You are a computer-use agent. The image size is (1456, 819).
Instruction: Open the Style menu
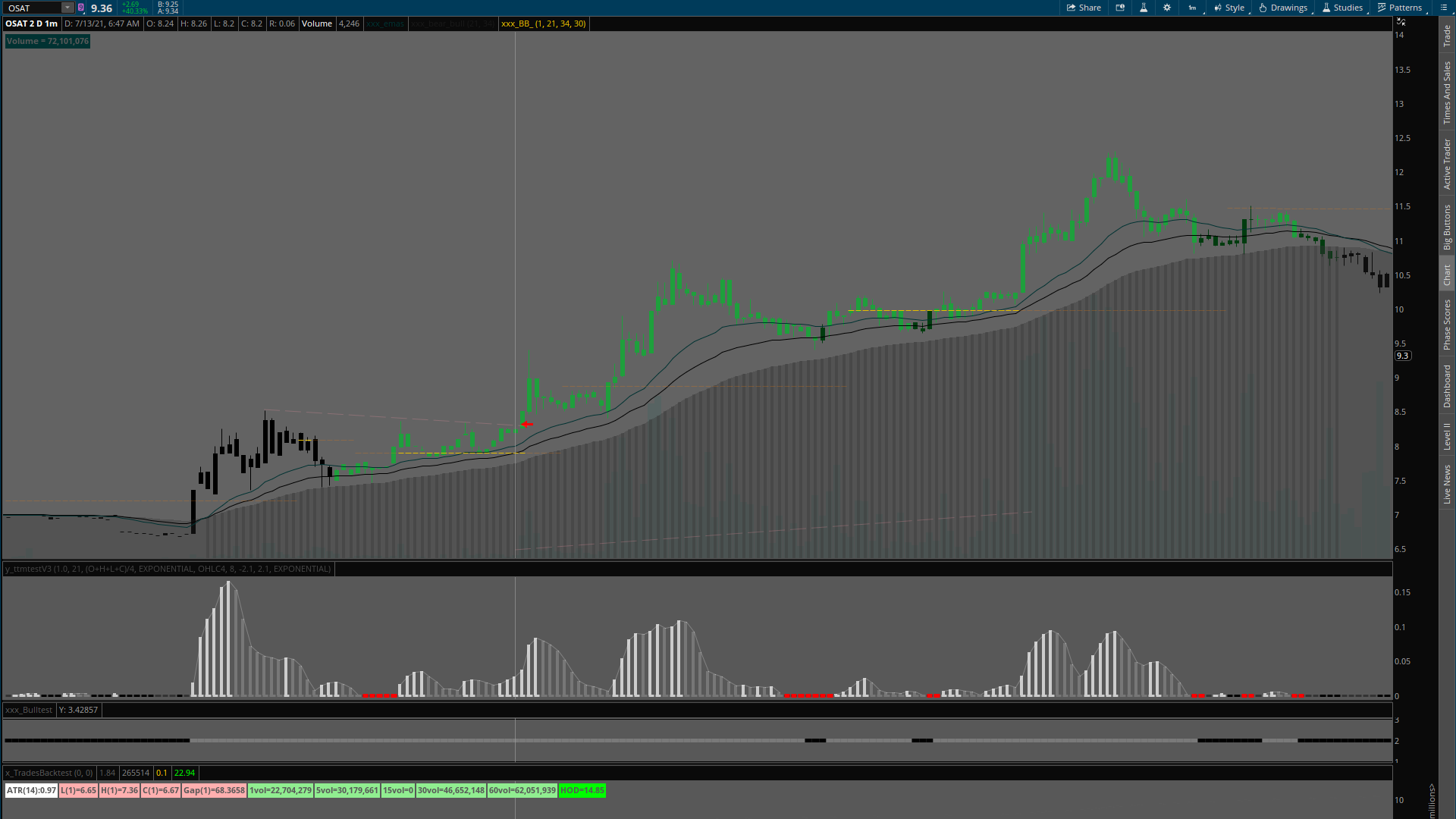(x=1229, y=8)
